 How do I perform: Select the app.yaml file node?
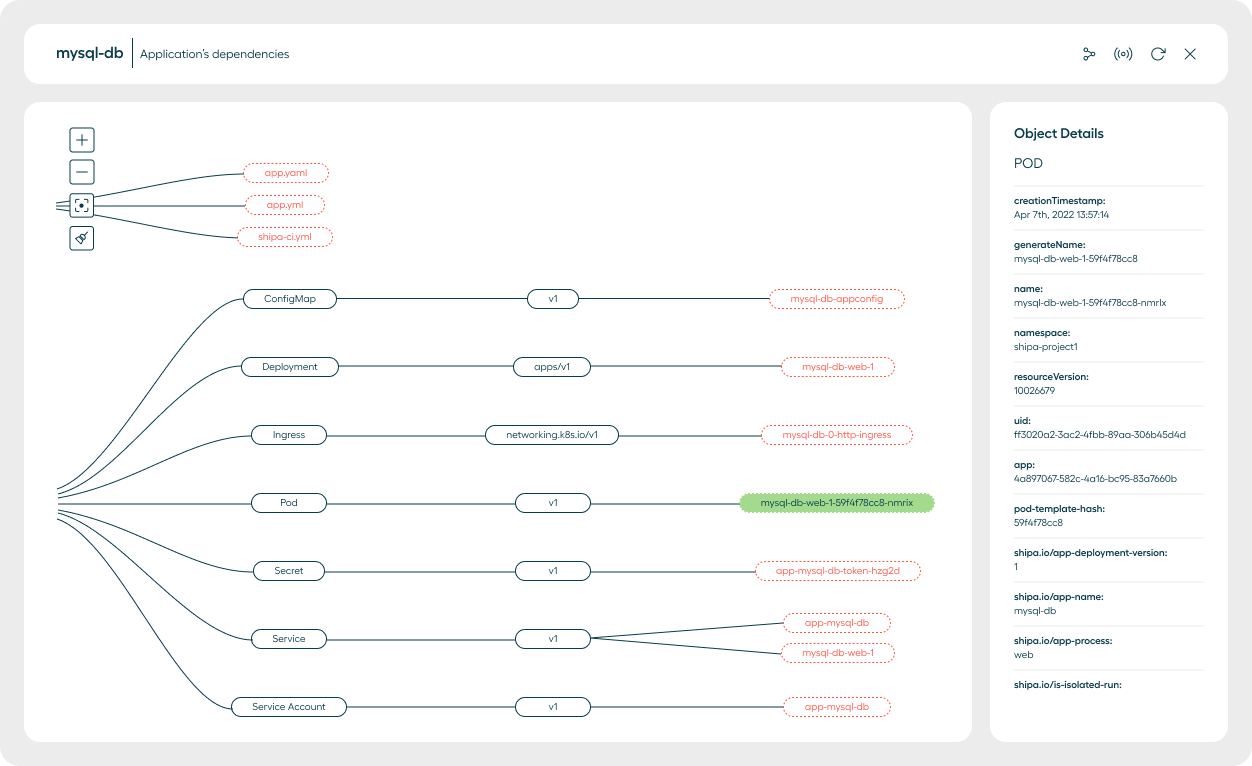(x=286, y=173)
